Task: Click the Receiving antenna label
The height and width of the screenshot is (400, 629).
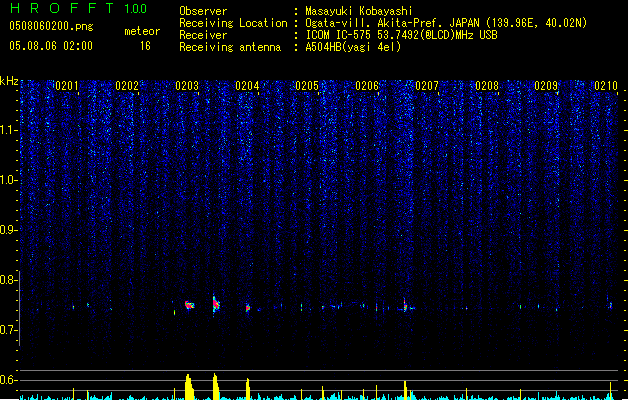Action: click(x=230, y=47)
